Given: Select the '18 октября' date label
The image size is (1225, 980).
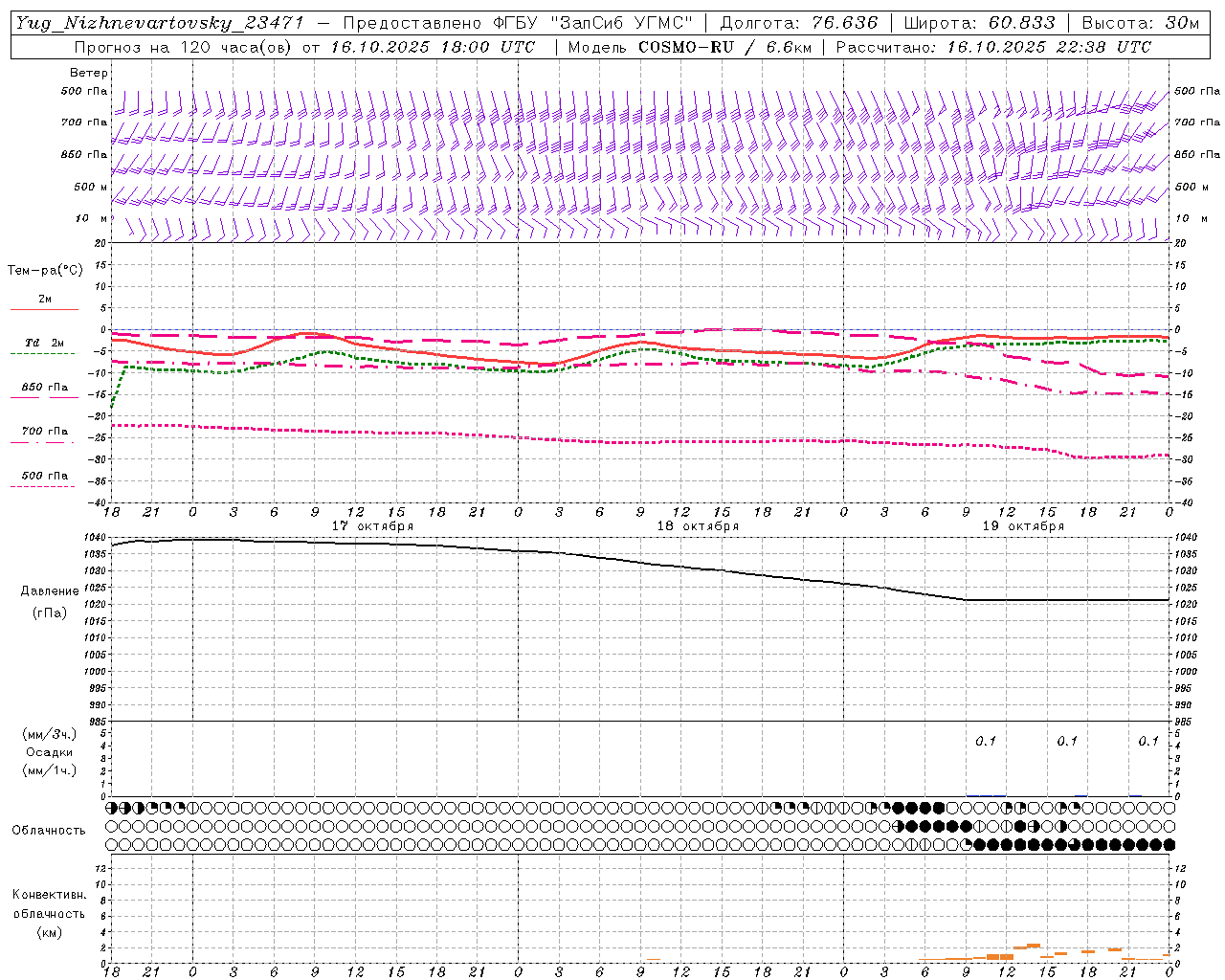Looking at the screenshot, I should [698, 526].
